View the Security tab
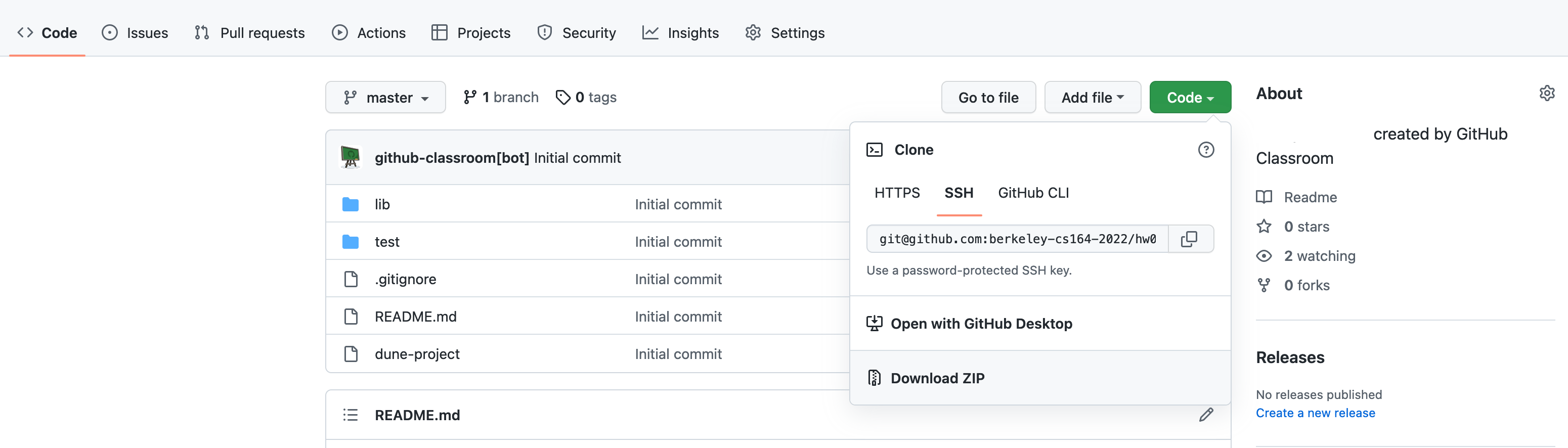This screenshot has width=1568, height=448. click(x=577, y=33)
